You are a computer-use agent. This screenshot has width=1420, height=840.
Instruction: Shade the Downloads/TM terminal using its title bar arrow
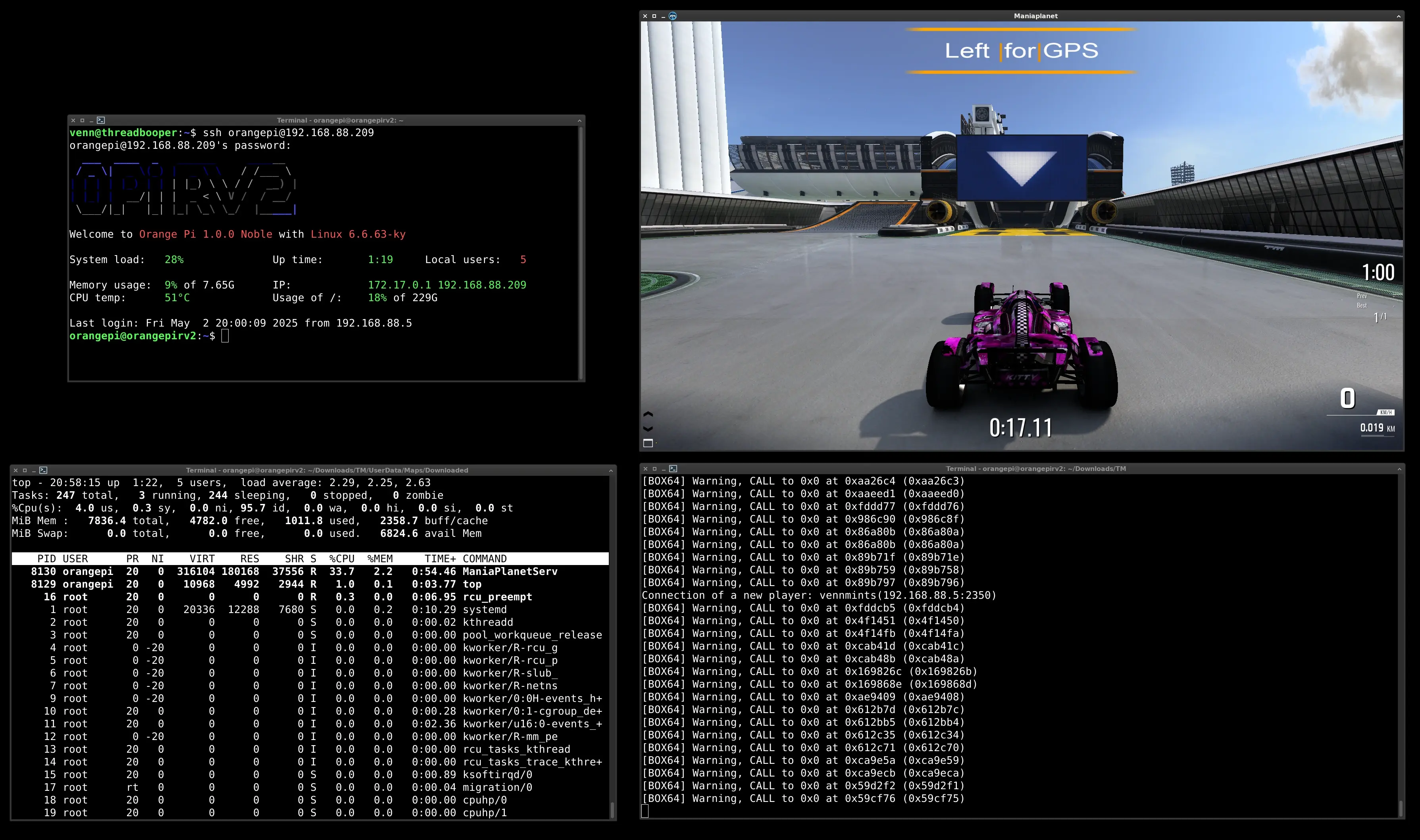pyautogui.click(x=1399, y=469)
